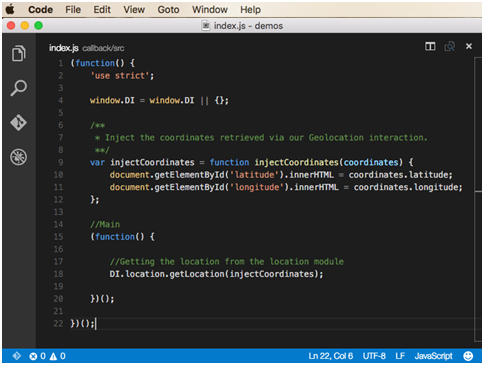
Task: Open the Goto menu
Action: coord(168,10)
